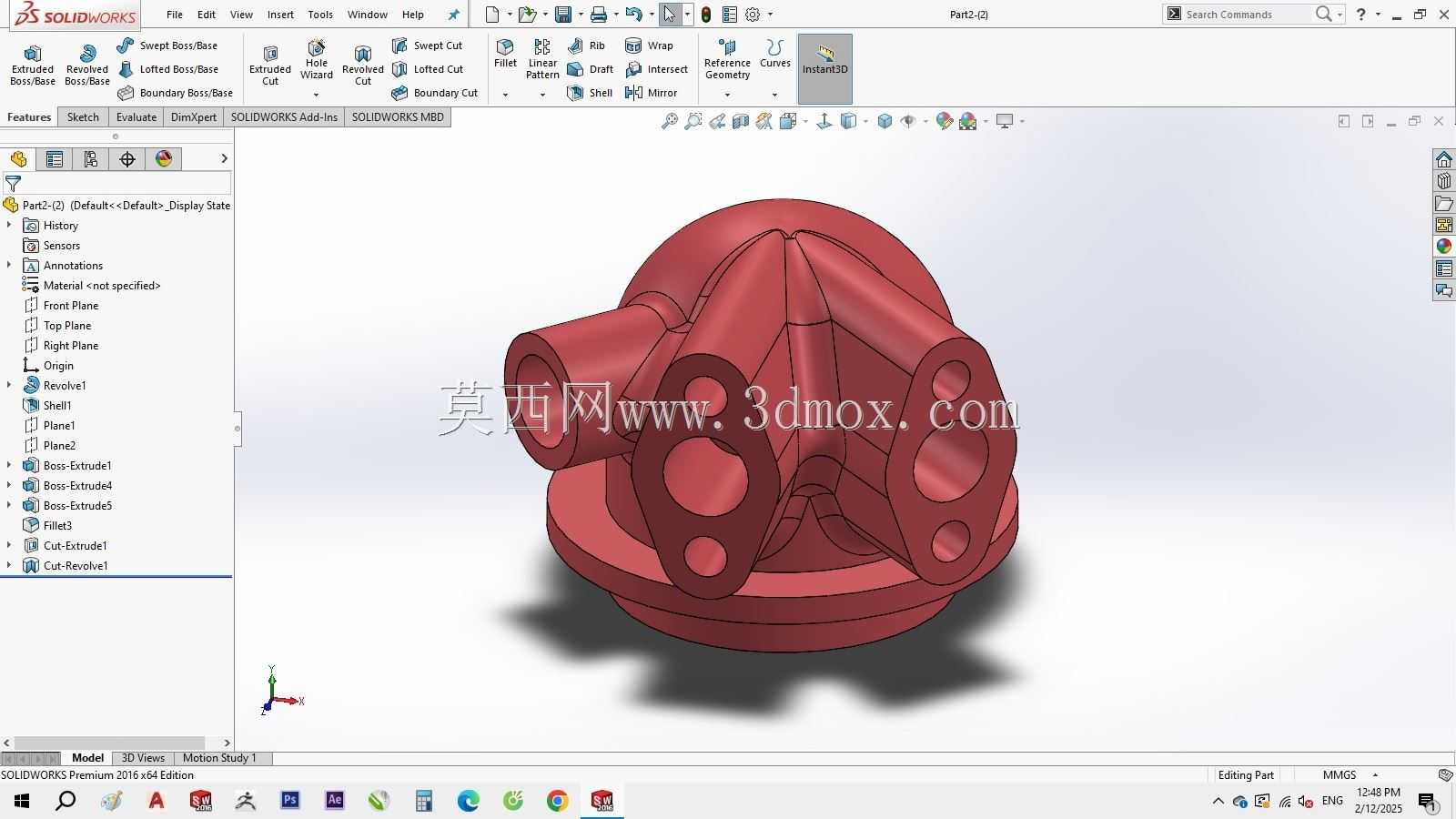Click the Draft tool

point(591,69)
